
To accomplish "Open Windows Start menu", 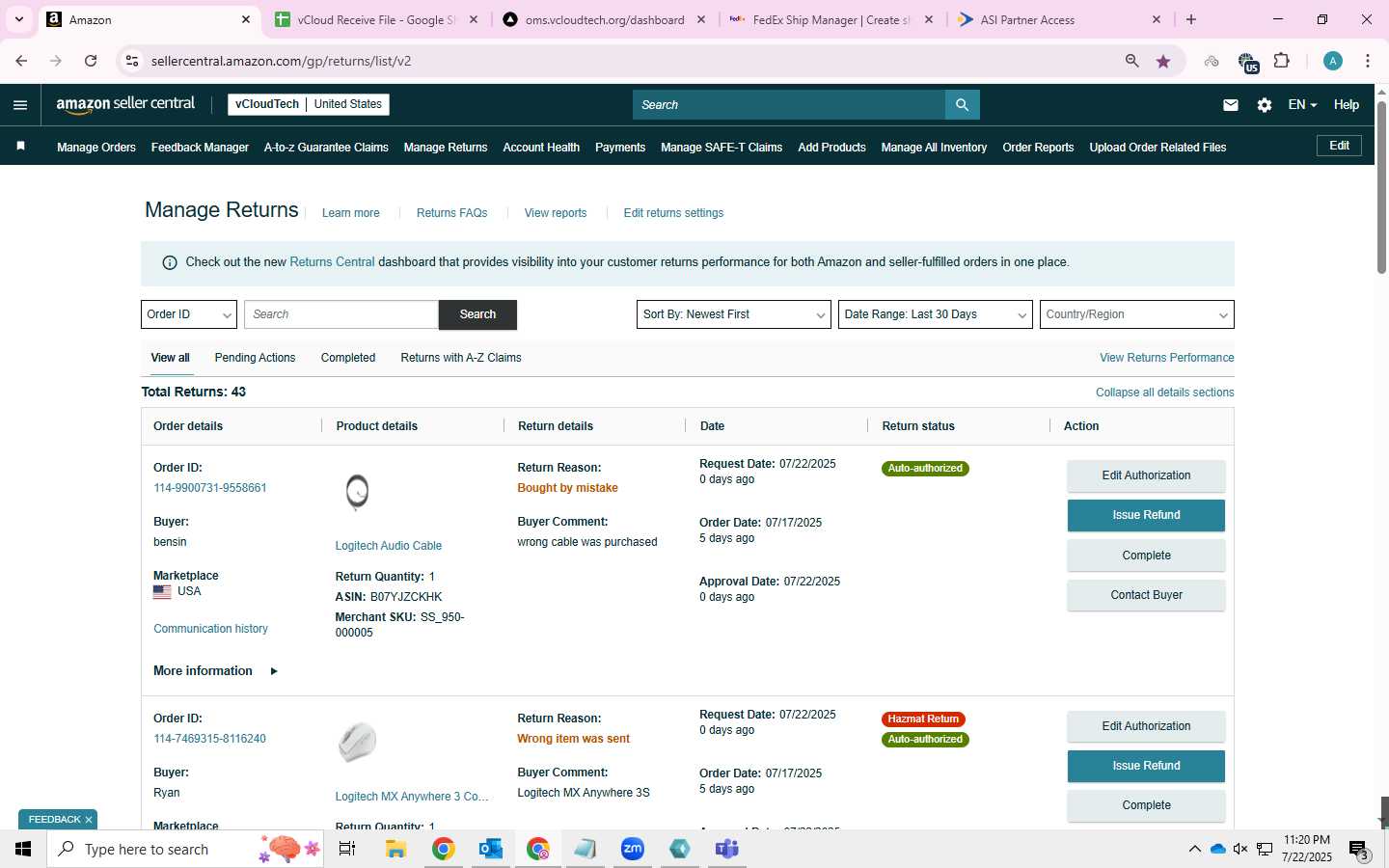I will tap(23, 849).
